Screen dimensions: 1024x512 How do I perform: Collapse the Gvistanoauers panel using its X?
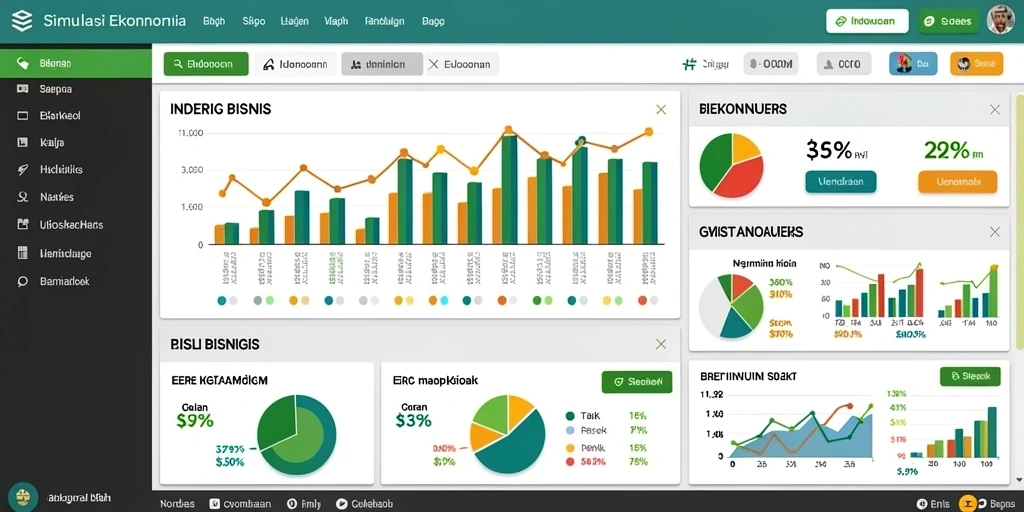995,232
